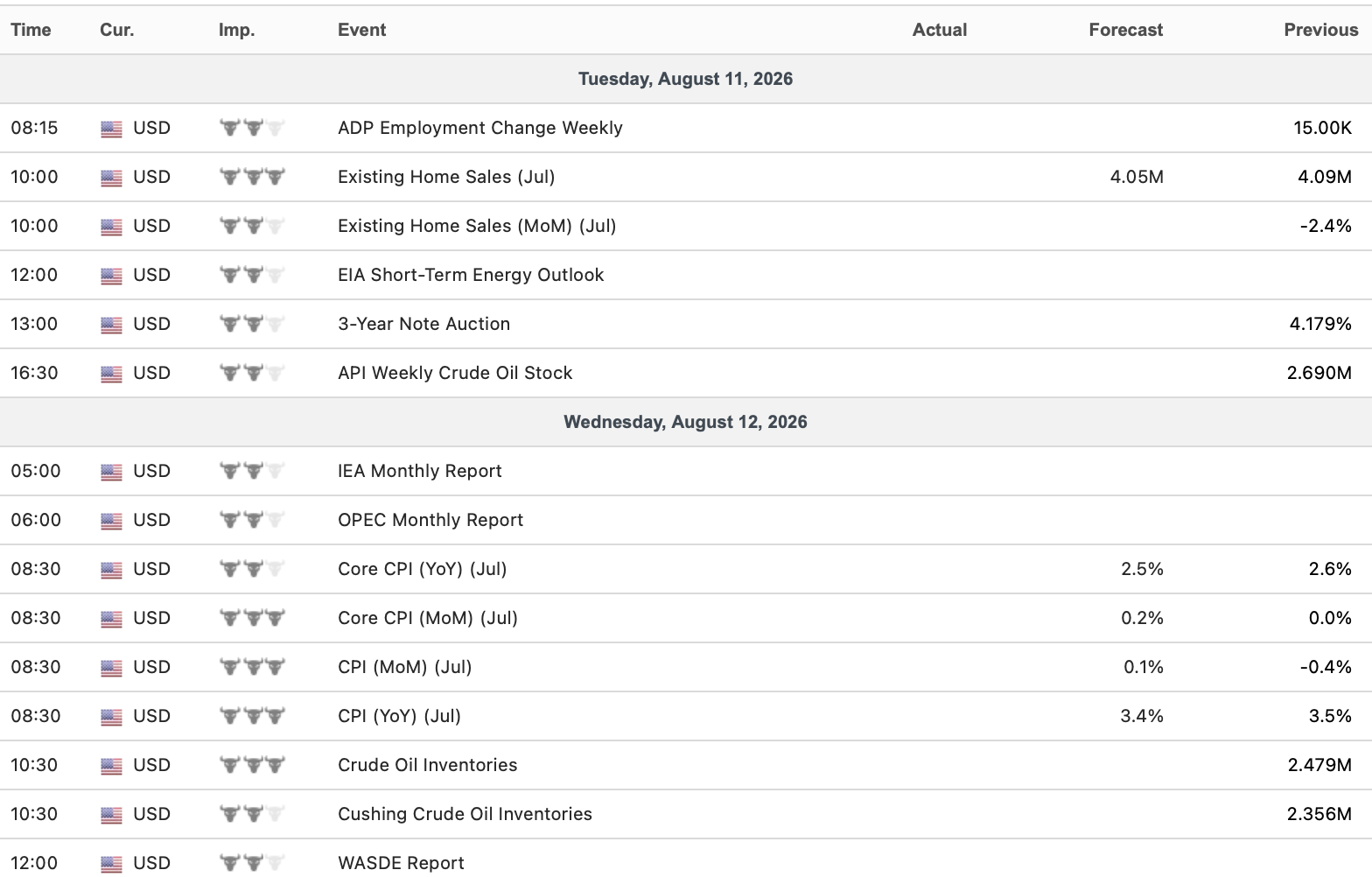Click the bull importance icons for Existing Home Sales (Jul)
The height and width of the screenshot is (877, 1372).
[252, 177]
